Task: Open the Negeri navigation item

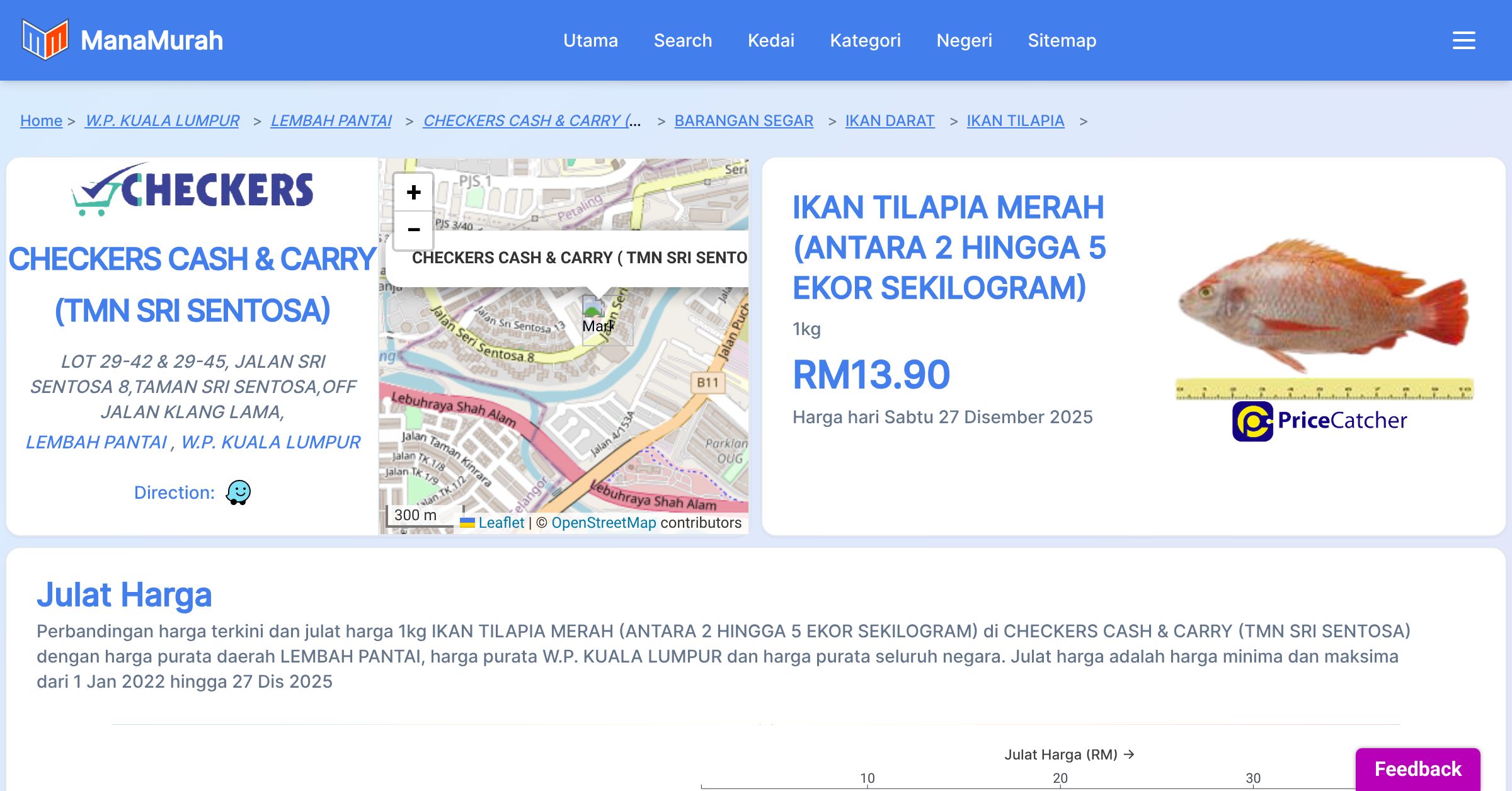Action: click(964, 40)
